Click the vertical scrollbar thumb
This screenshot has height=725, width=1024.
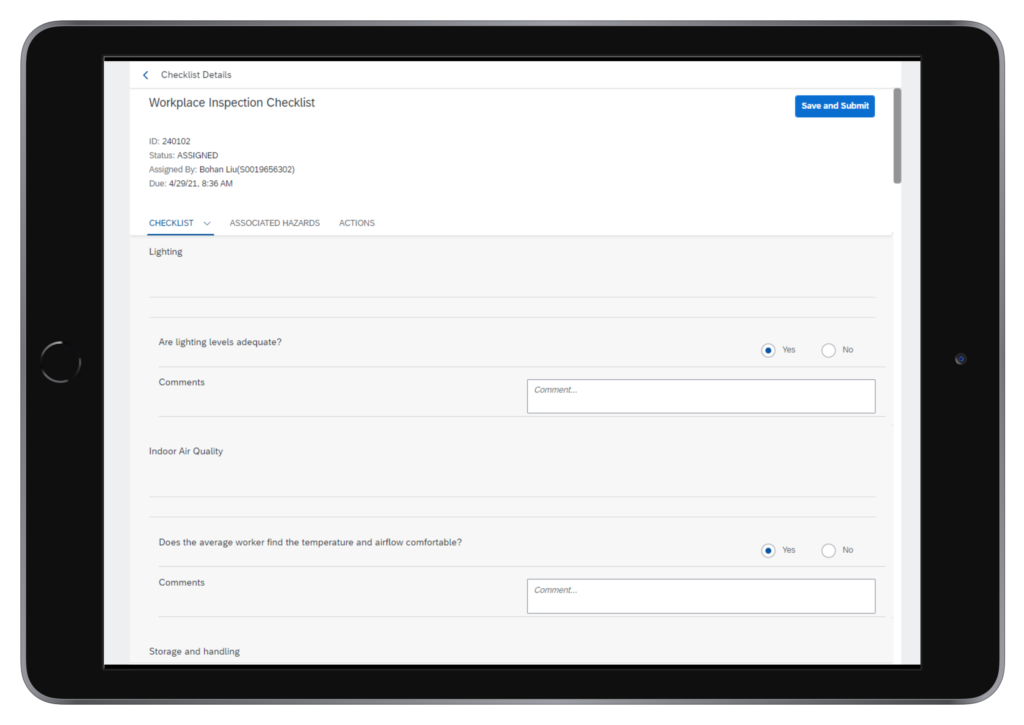[897, 135]
